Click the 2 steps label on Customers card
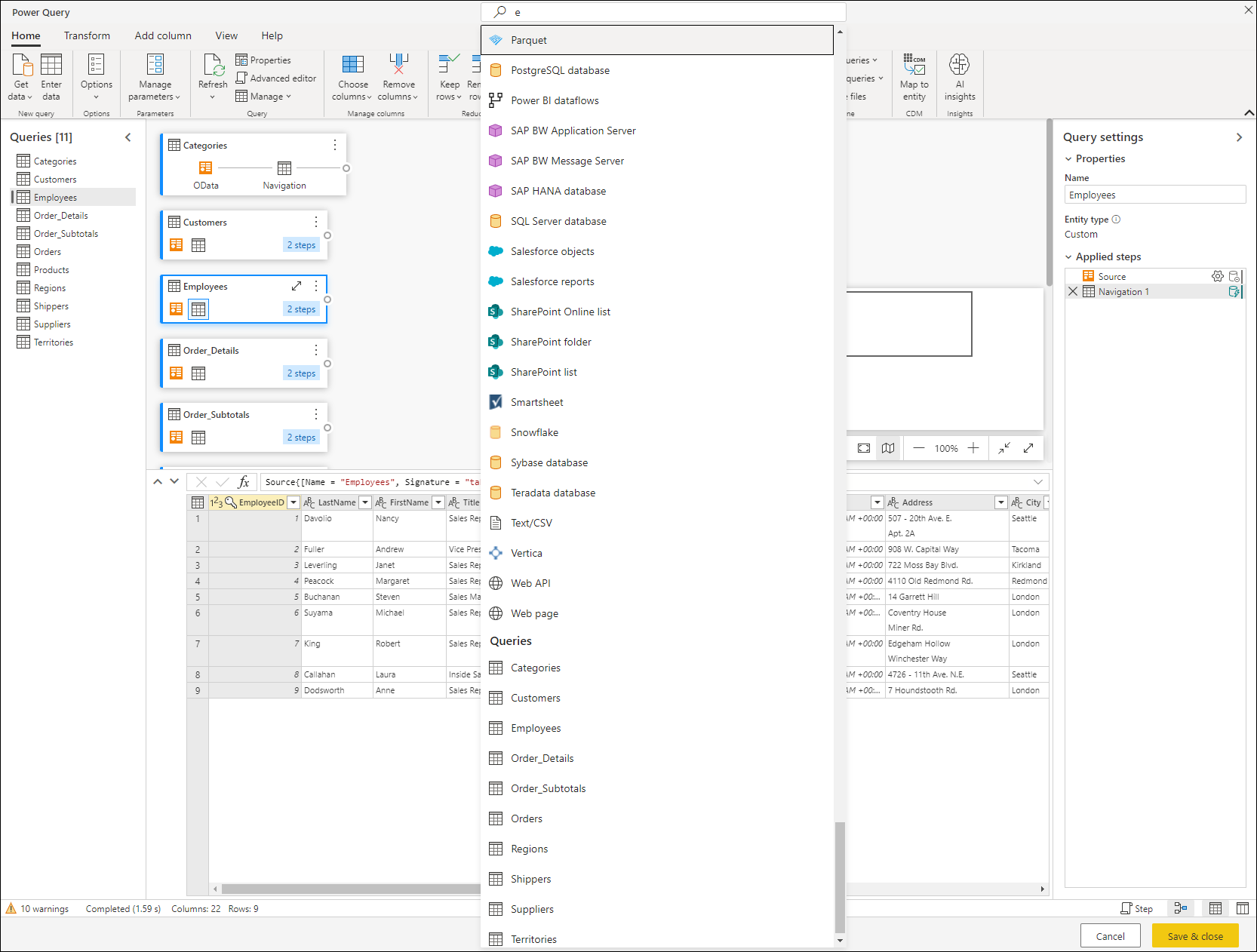Screen dimensions: 1257x952 pyautogui.click(x=301, y=245)
